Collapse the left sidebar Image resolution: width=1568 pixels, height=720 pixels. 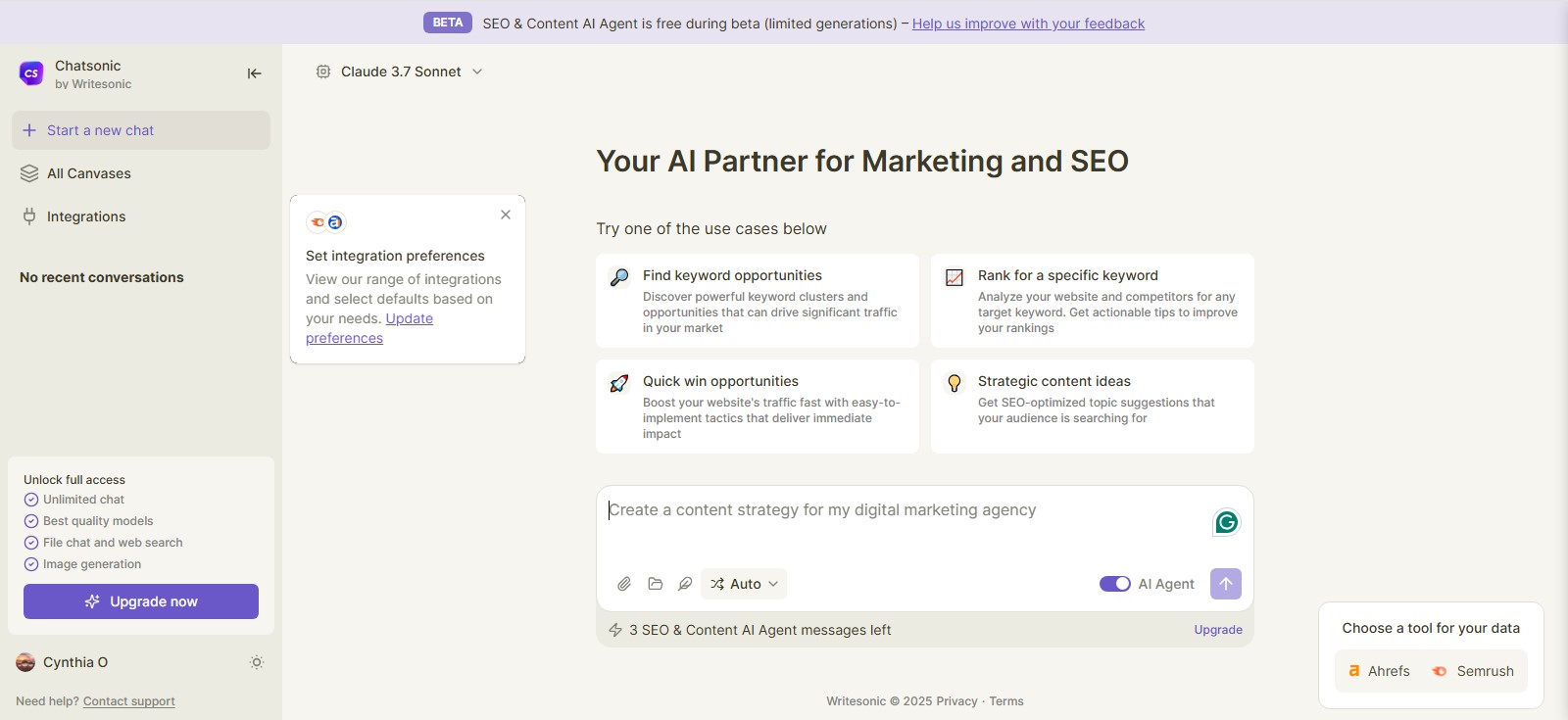[x=254, y=73]
